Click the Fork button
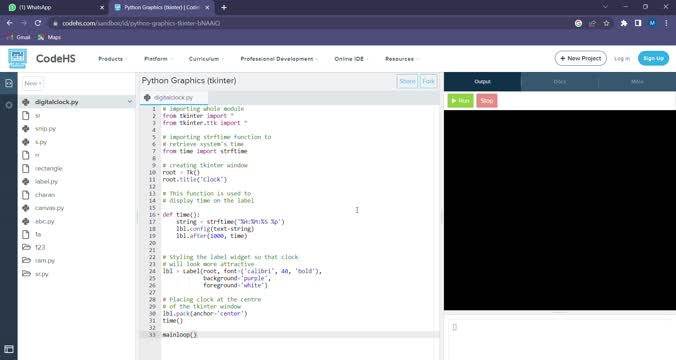The image size is (676, 360). (429, 81)
